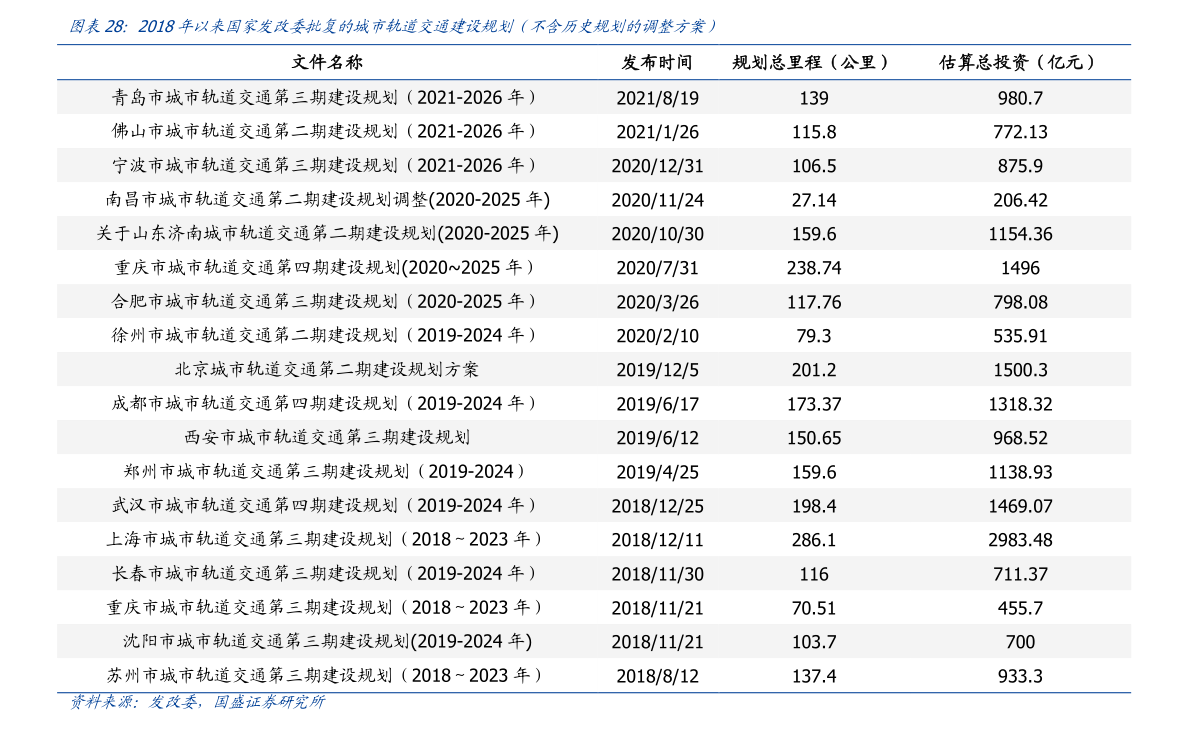Select the 青岛市 third-phase plan row name

pos(327,98)
